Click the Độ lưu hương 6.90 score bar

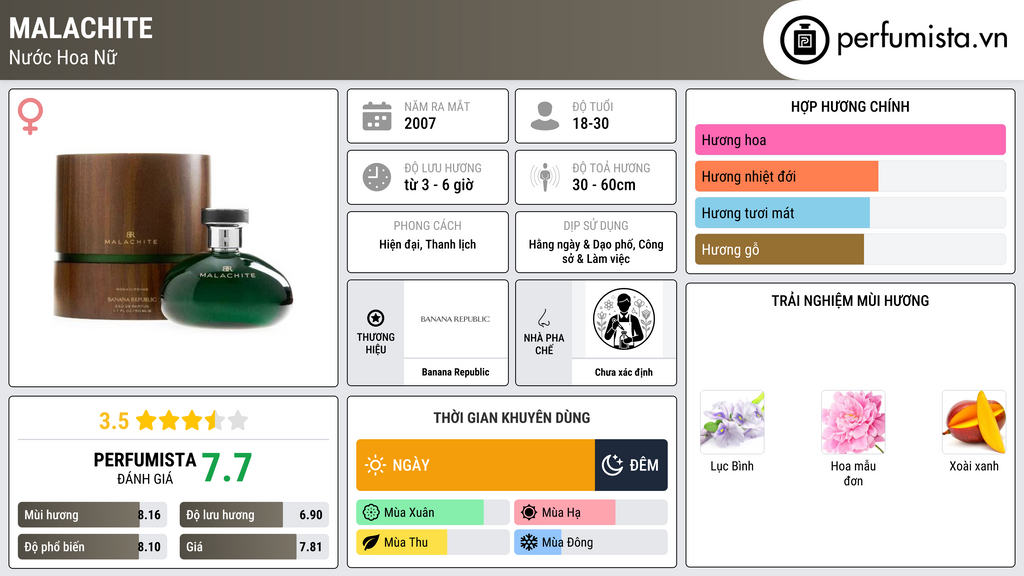point(254,515)
